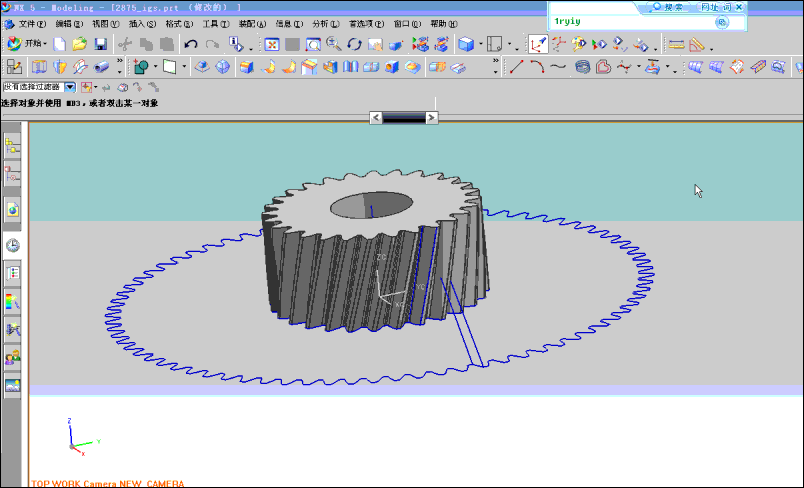Open the rainbow color palette sidebar tab
This screenshot has width=804, height=488.
(12, 301)
